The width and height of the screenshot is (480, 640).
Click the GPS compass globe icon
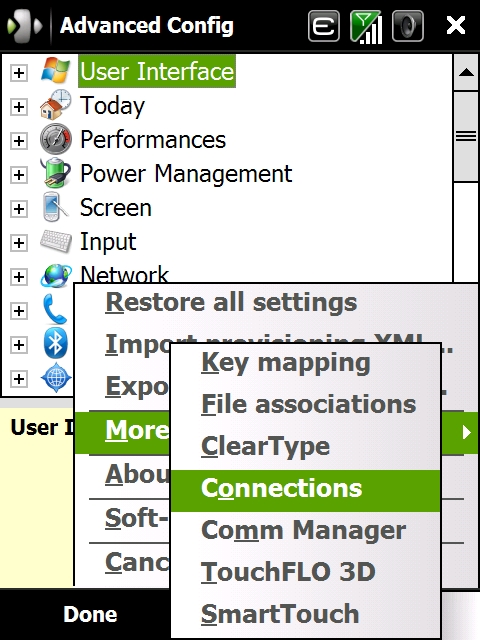click(56, 377)
